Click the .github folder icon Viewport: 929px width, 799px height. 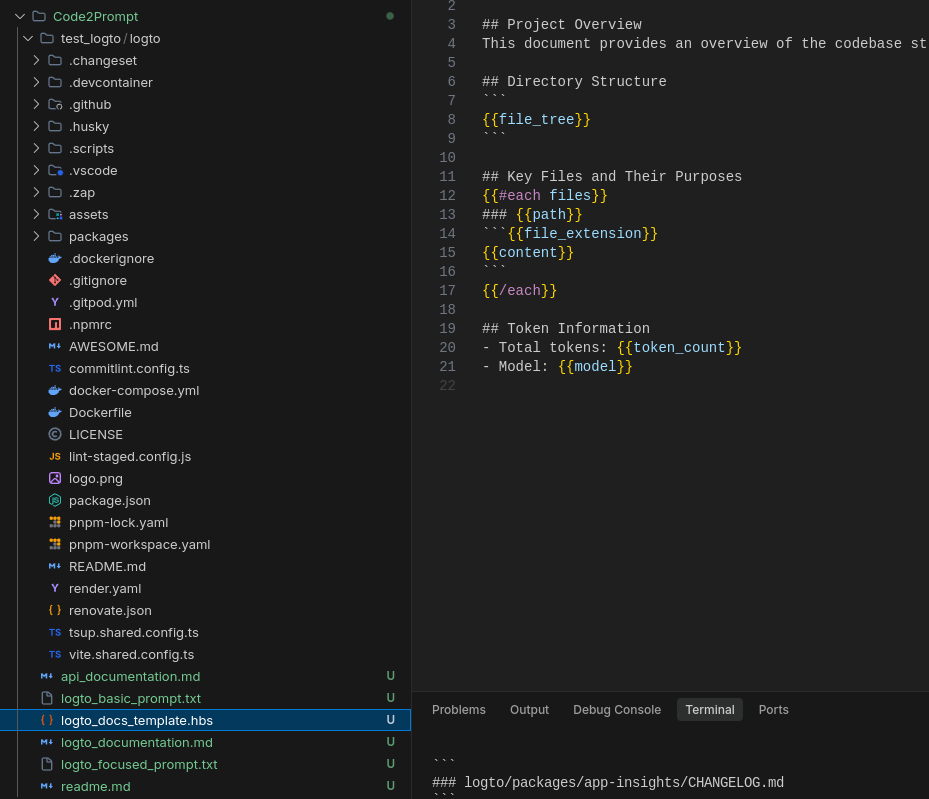click(55, 104)
